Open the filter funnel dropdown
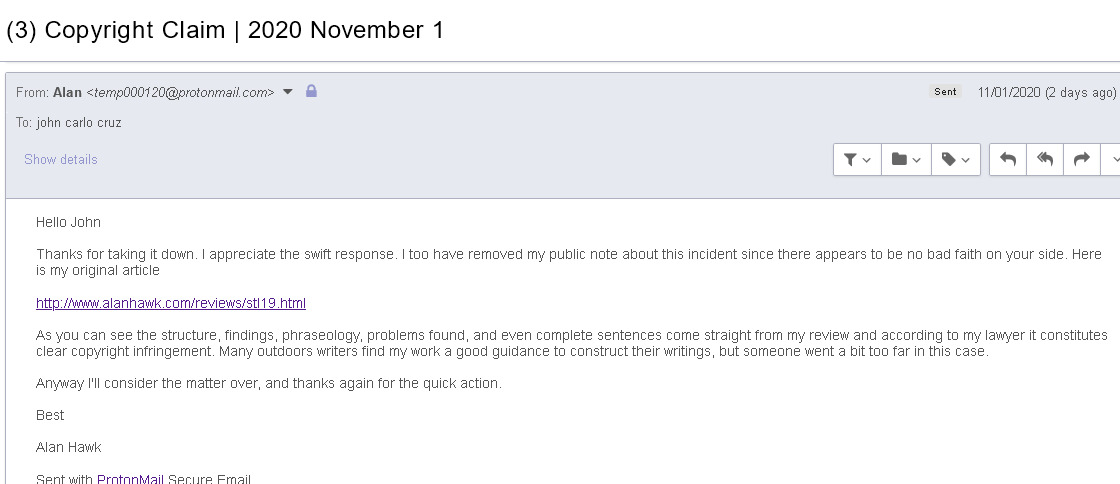Screen dimensions: 1120x484 click(x=857, y=160)
